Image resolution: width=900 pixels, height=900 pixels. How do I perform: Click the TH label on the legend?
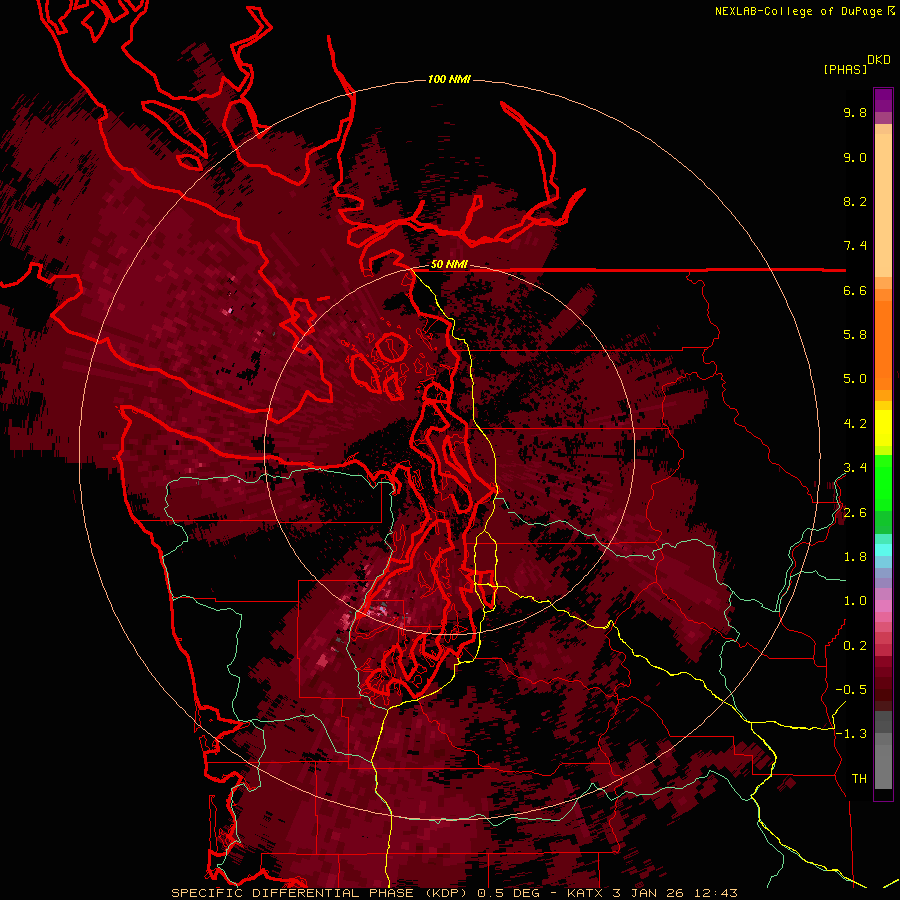pyautogui.click(x=859, y=779)
